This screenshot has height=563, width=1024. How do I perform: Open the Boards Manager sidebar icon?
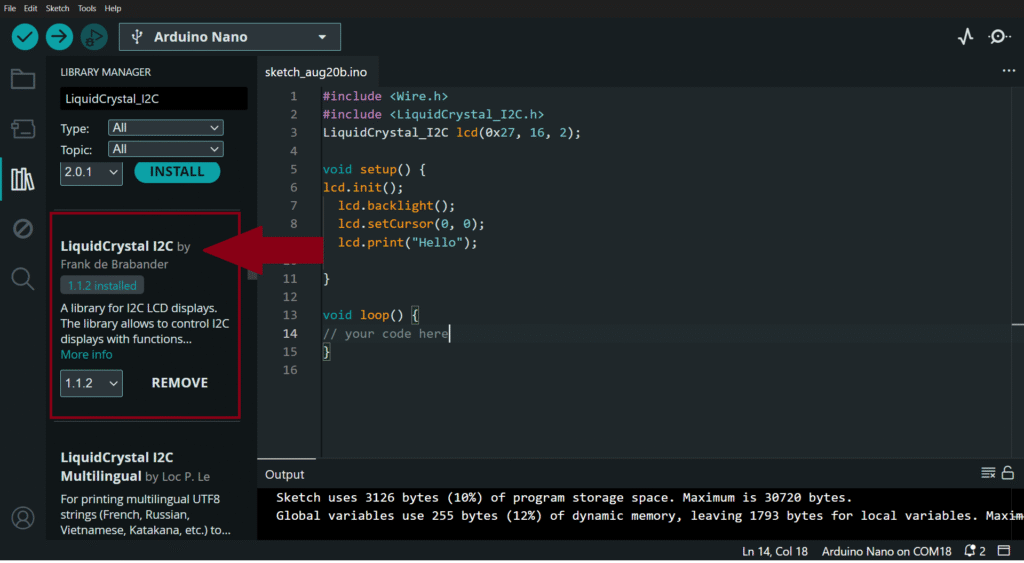[x=22, y=129]
